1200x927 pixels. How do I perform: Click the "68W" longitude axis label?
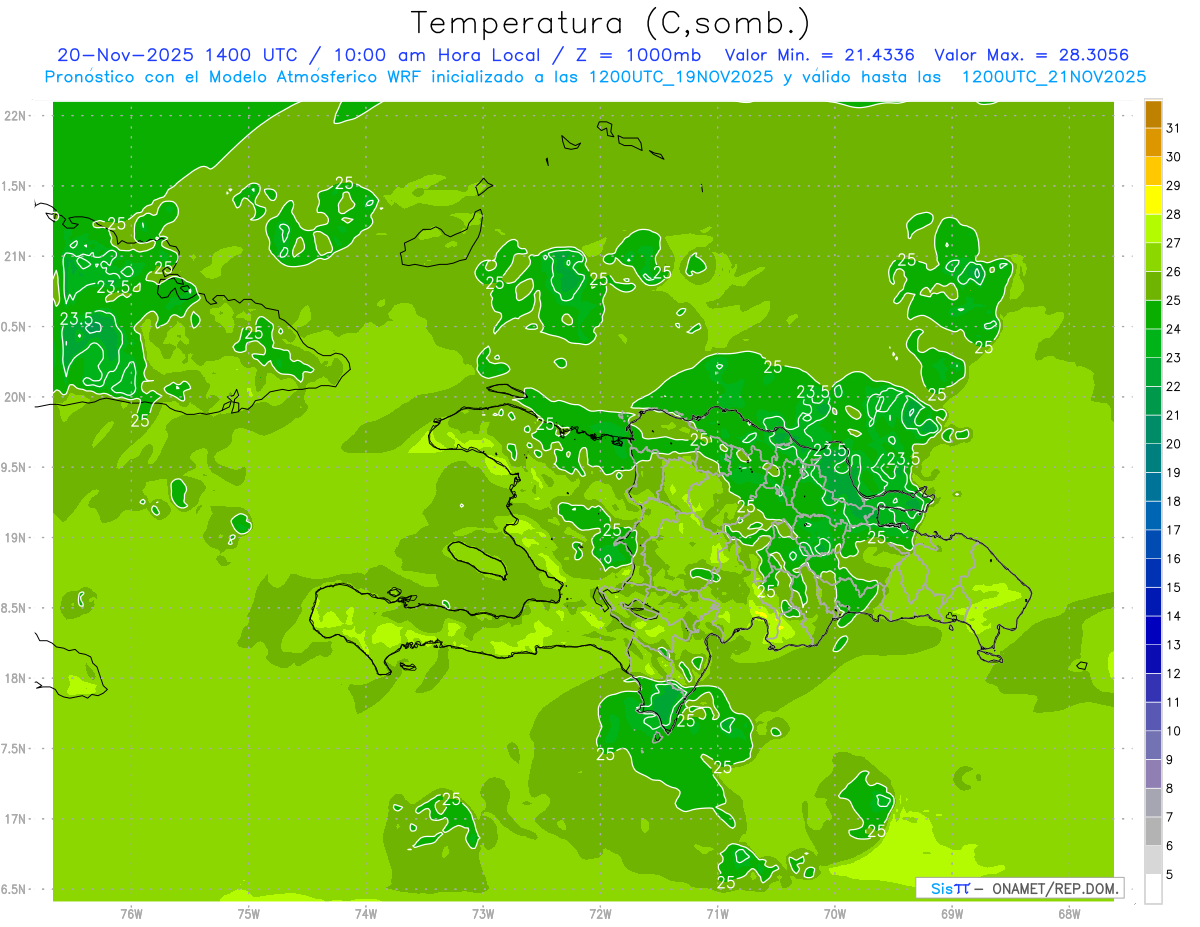pos(1068,914)
